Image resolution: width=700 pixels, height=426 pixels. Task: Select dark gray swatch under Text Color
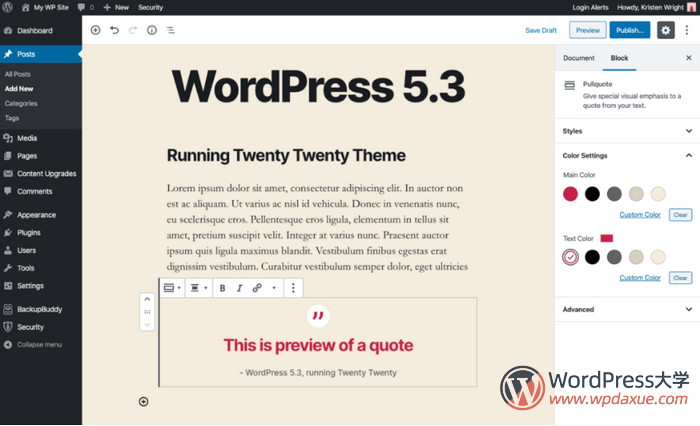point(614,257)
